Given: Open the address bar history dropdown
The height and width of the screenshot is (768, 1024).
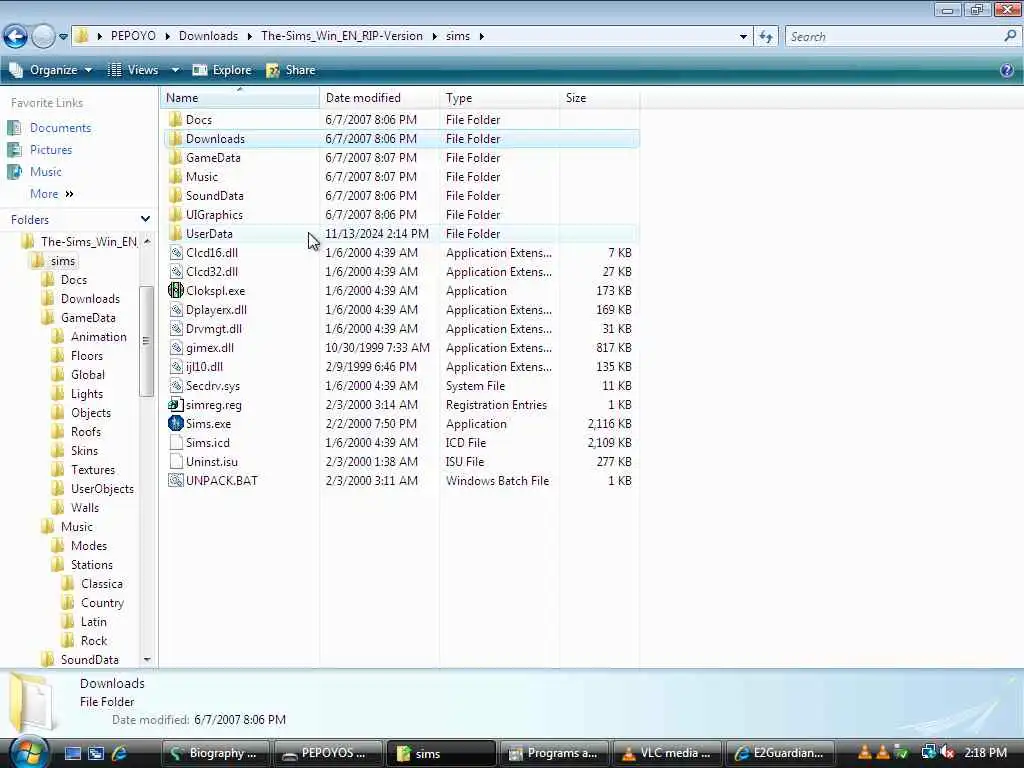Looking at the screenshot, I should (x=743, y=37).
